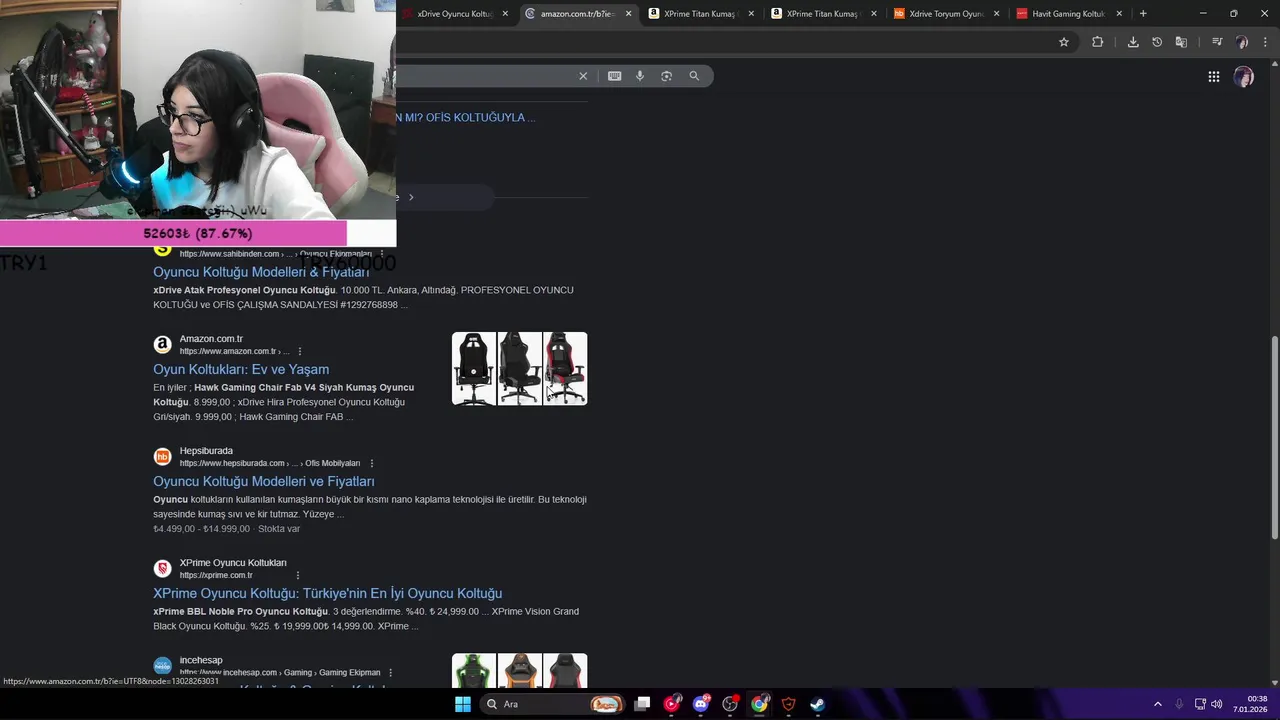Open the volume speaker tray icon
Viewport: 1280px width, 720px height.
click(x=1217, y=704)
